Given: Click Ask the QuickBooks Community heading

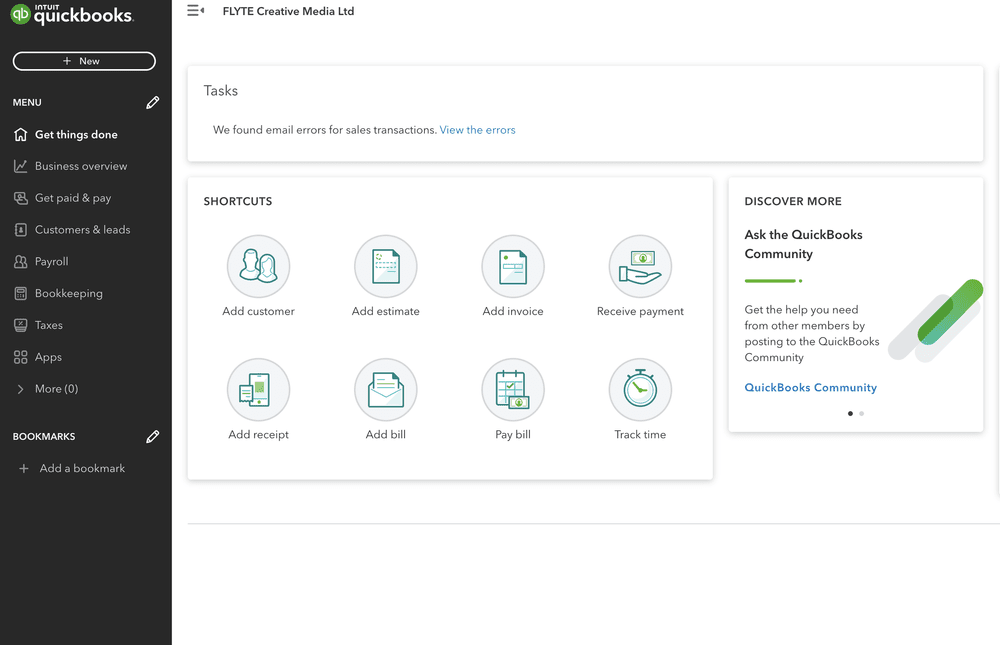Looking at the screenshot, I should (804, 244).
